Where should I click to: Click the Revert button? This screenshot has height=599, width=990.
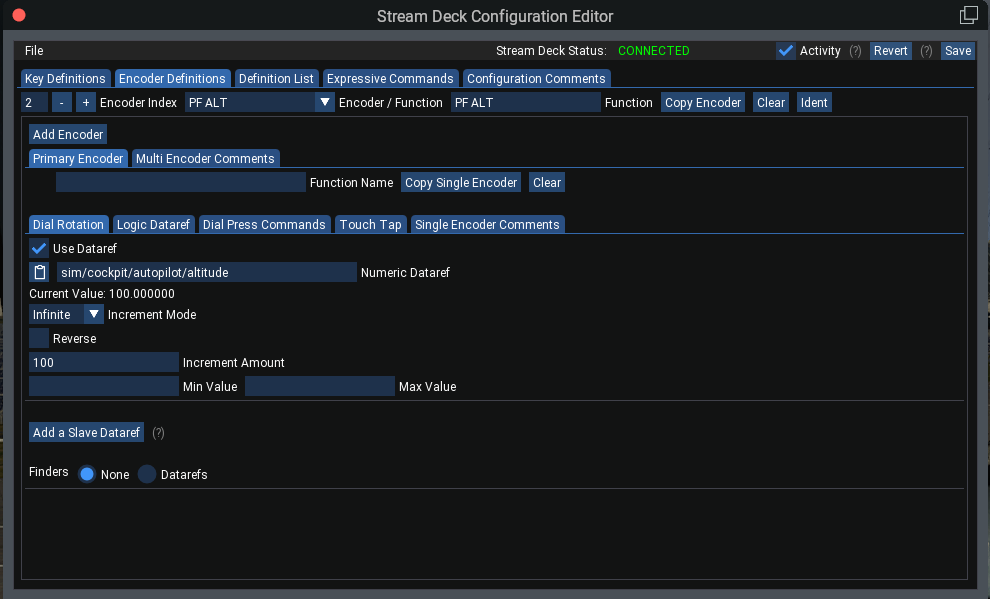(890, 50)
